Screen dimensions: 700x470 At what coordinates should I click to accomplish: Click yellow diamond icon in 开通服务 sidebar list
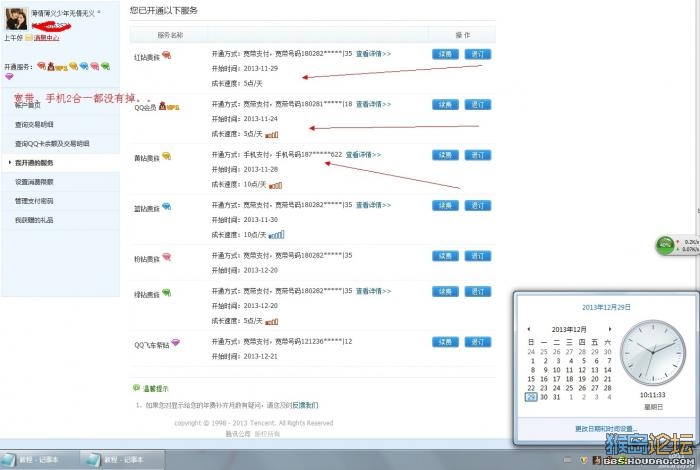coord(74,67)
